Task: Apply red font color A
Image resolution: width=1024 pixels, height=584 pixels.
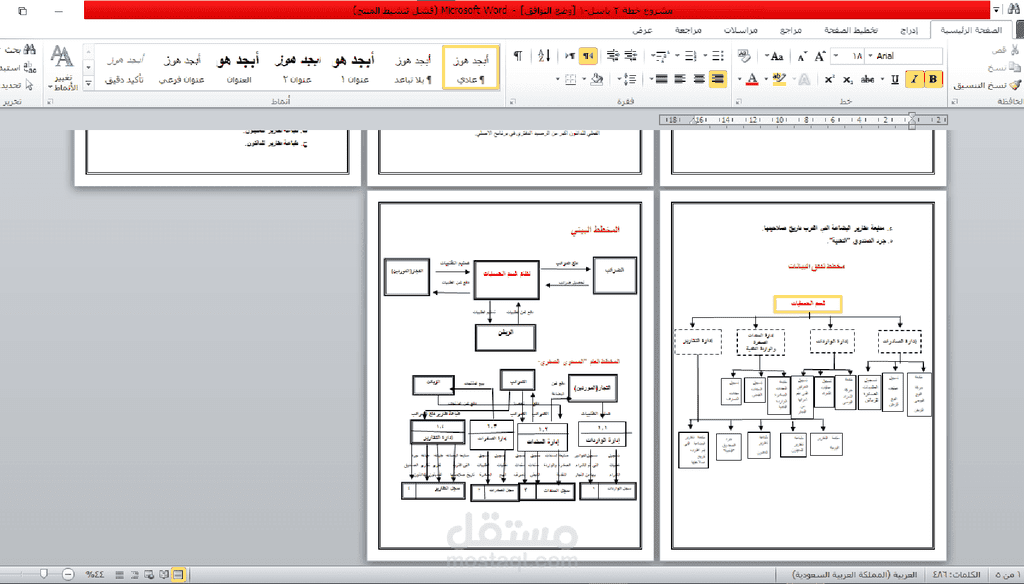Action: (x=752, y=79)
